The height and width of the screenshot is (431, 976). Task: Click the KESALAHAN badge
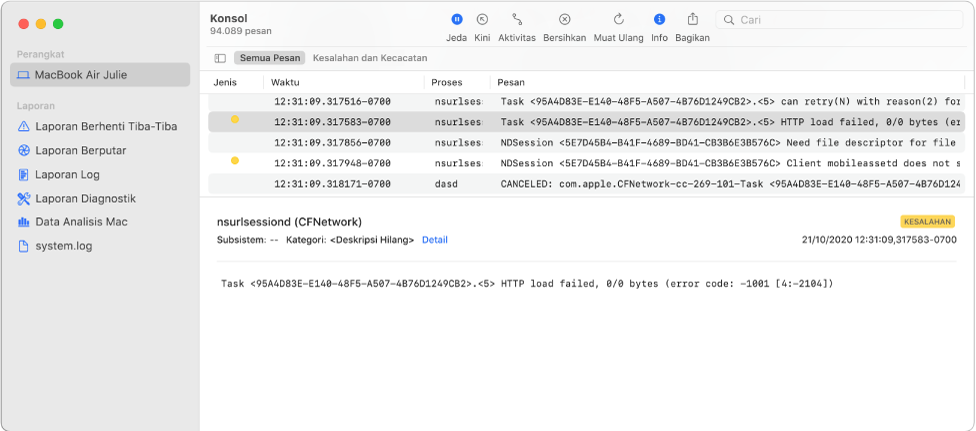click(927, 222)
